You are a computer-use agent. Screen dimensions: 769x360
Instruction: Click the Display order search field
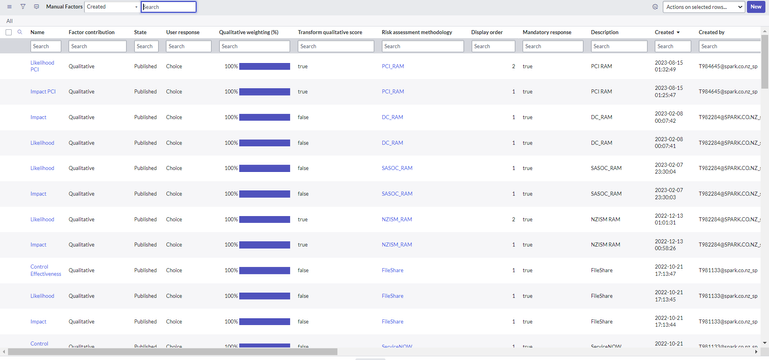click(x=493, y=46)
